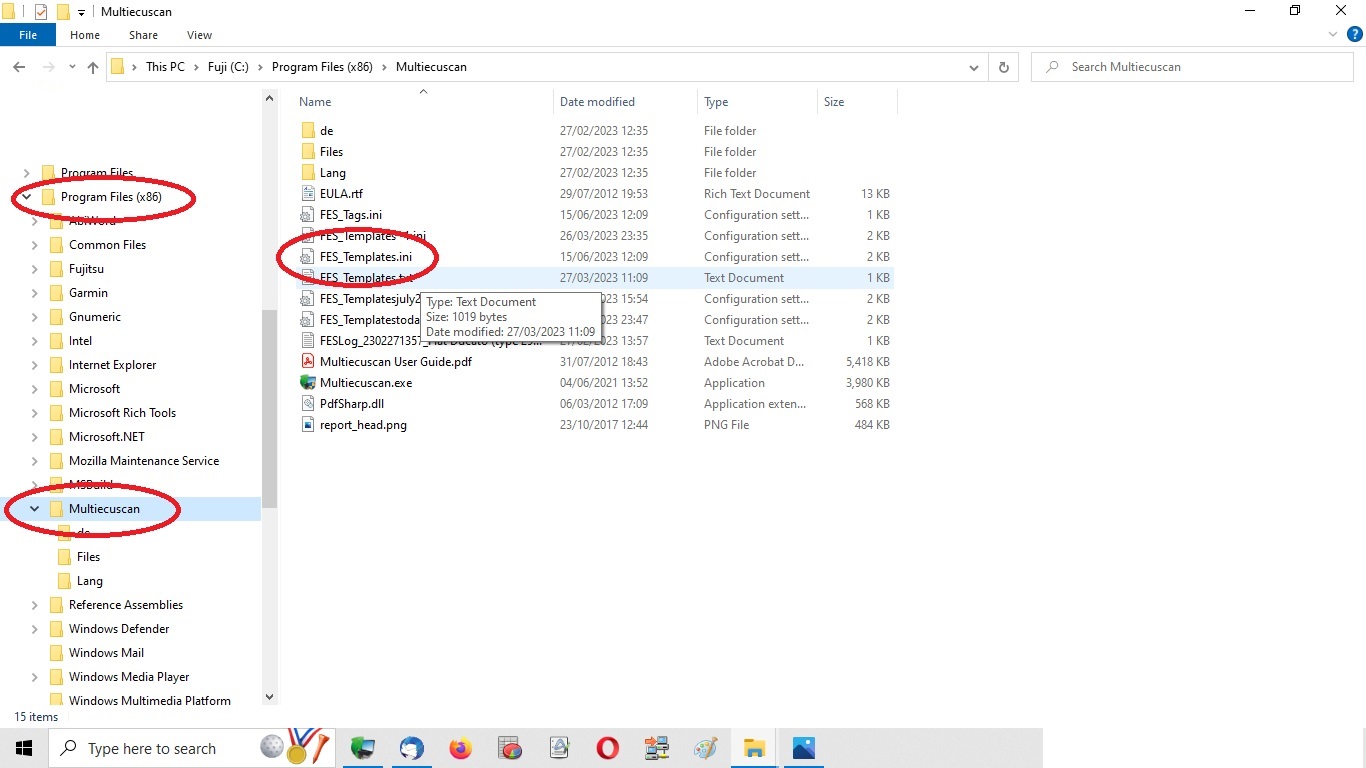Click the Windows Mail folder icon in tree
The image size is (1366, 768).
point(56,653)
